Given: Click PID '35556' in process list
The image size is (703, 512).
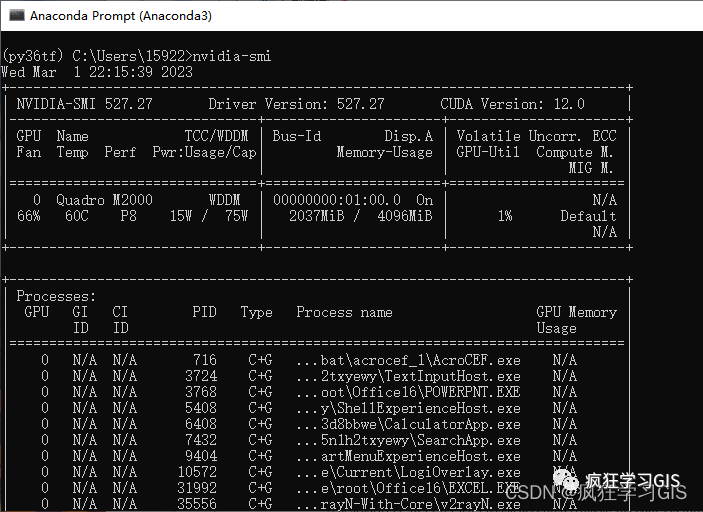Looking at the screenshot, I should [197, 504].
